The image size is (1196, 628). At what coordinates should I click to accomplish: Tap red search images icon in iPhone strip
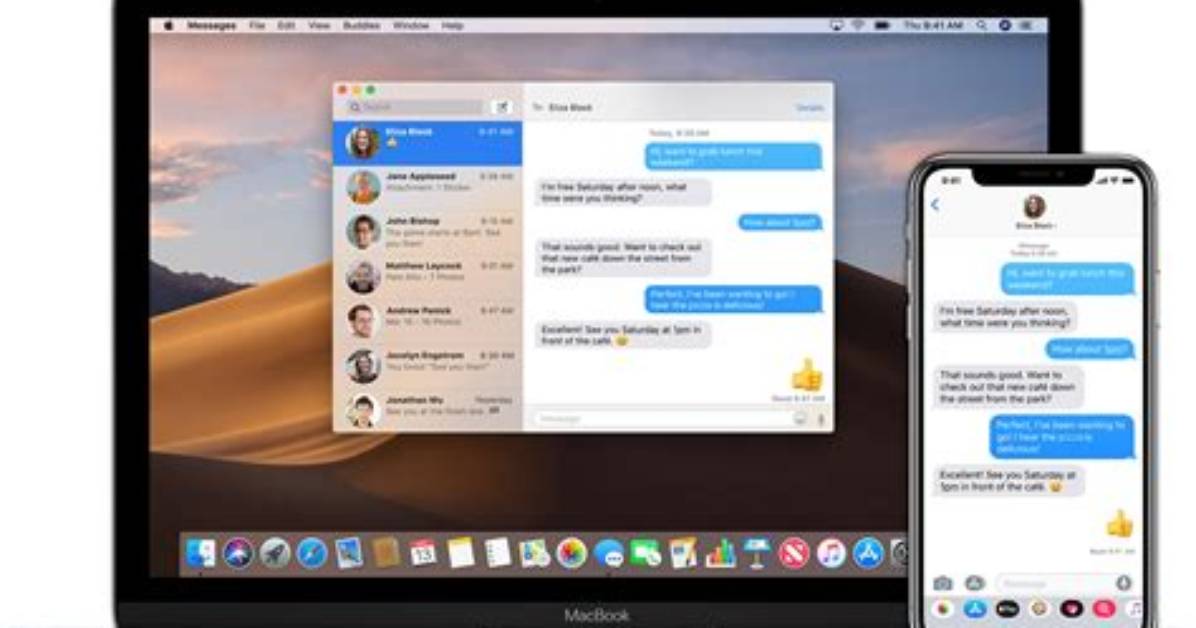coord(1104,609)
